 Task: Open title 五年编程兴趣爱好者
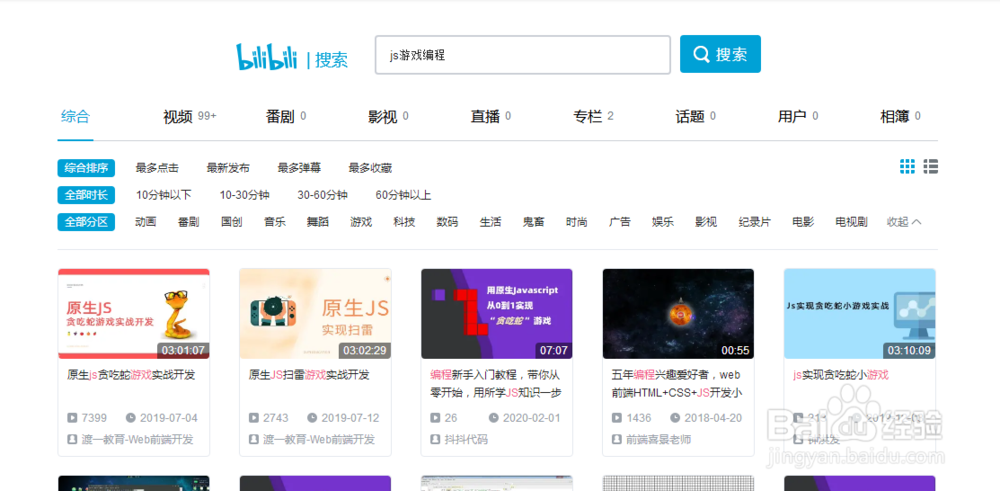(x=677, y=383)
